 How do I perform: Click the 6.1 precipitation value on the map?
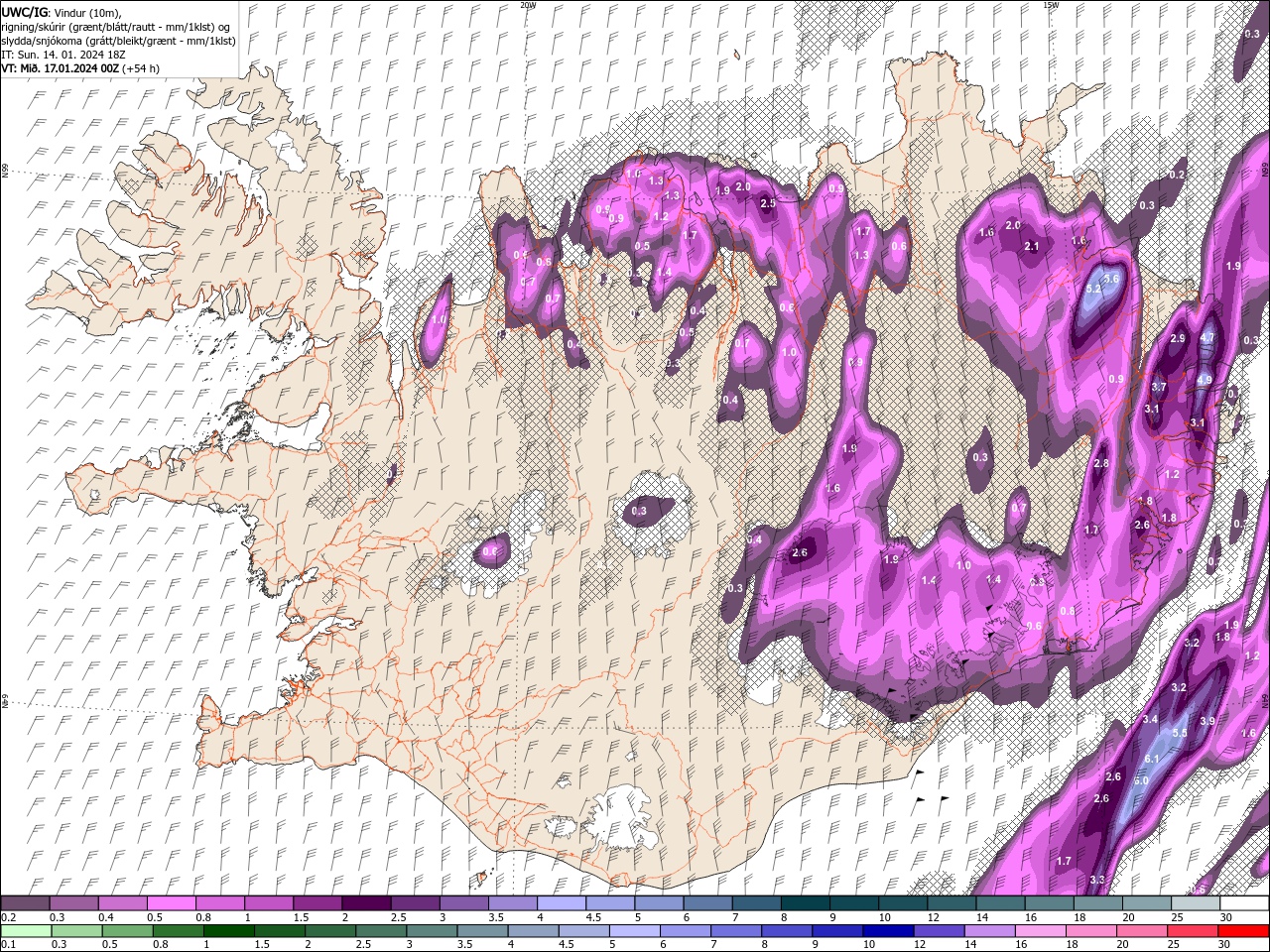tap(1152, 759)
